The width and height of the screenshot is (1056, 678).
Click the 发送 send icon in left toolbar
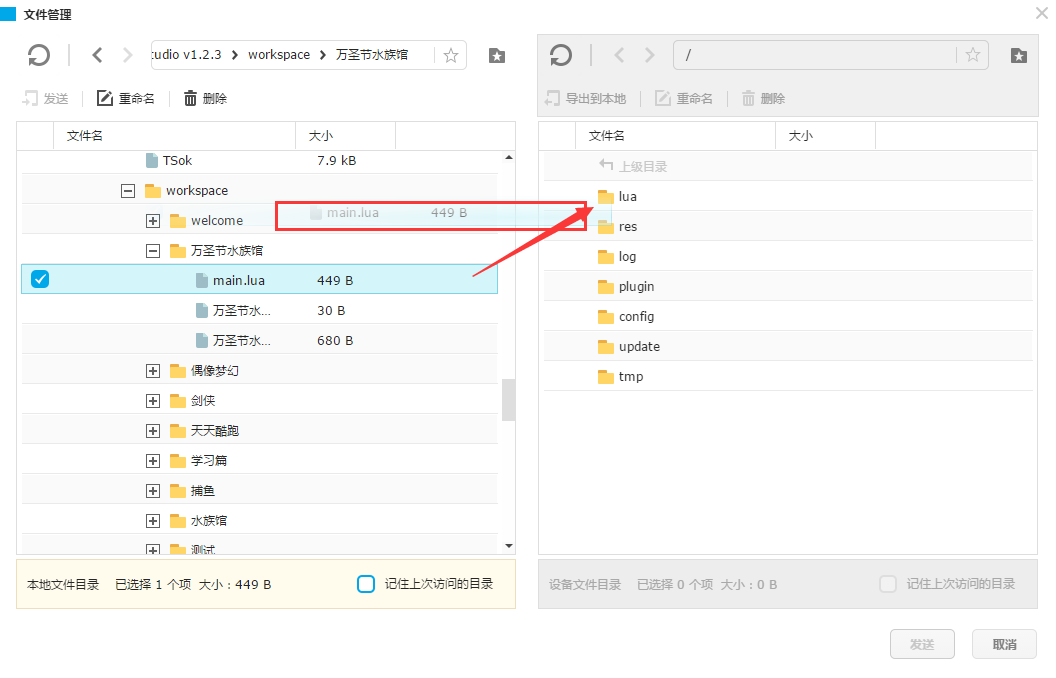click(28, 97)
